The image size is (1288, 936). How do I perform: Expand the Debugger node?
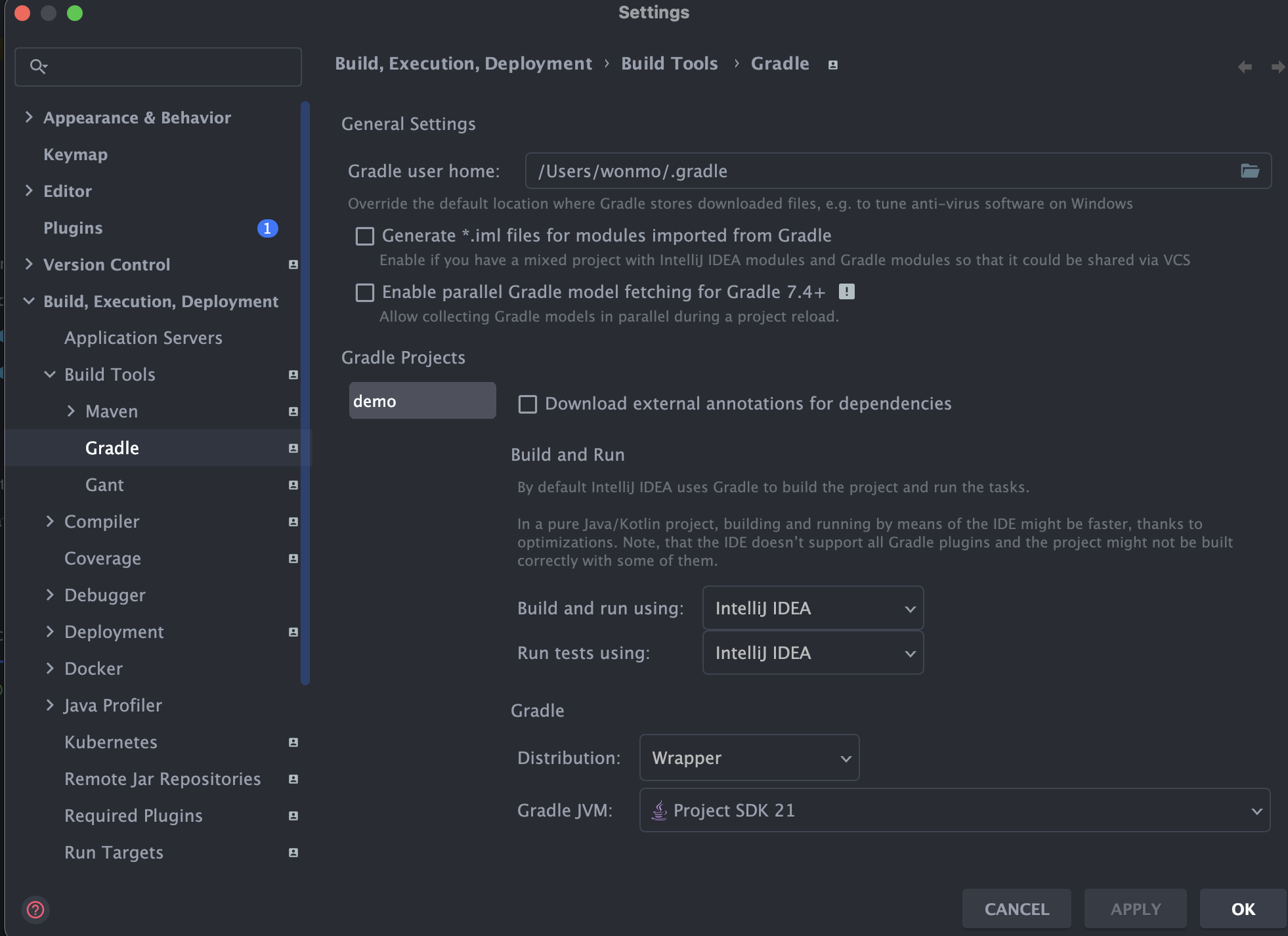click(50, 595)
